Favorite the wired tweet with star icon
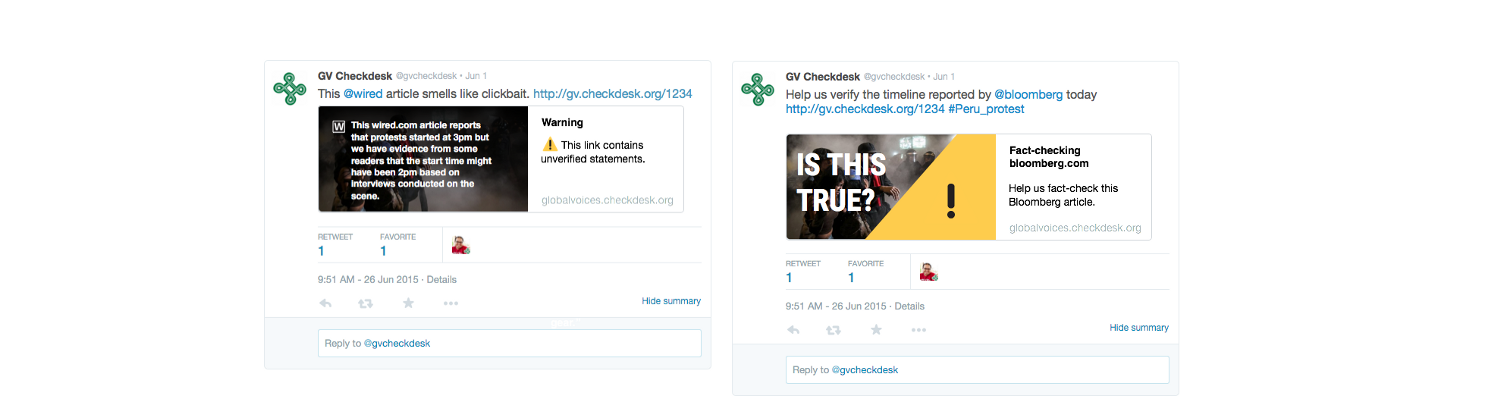The width and height of the screenshot is (1500, 414). (x=408, y=303)
